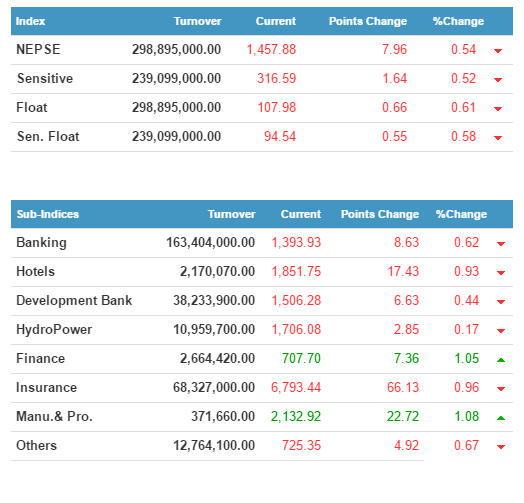Click Development Bank turnover 38,233,900.00

pyautogui.click(x=214, y=300)
